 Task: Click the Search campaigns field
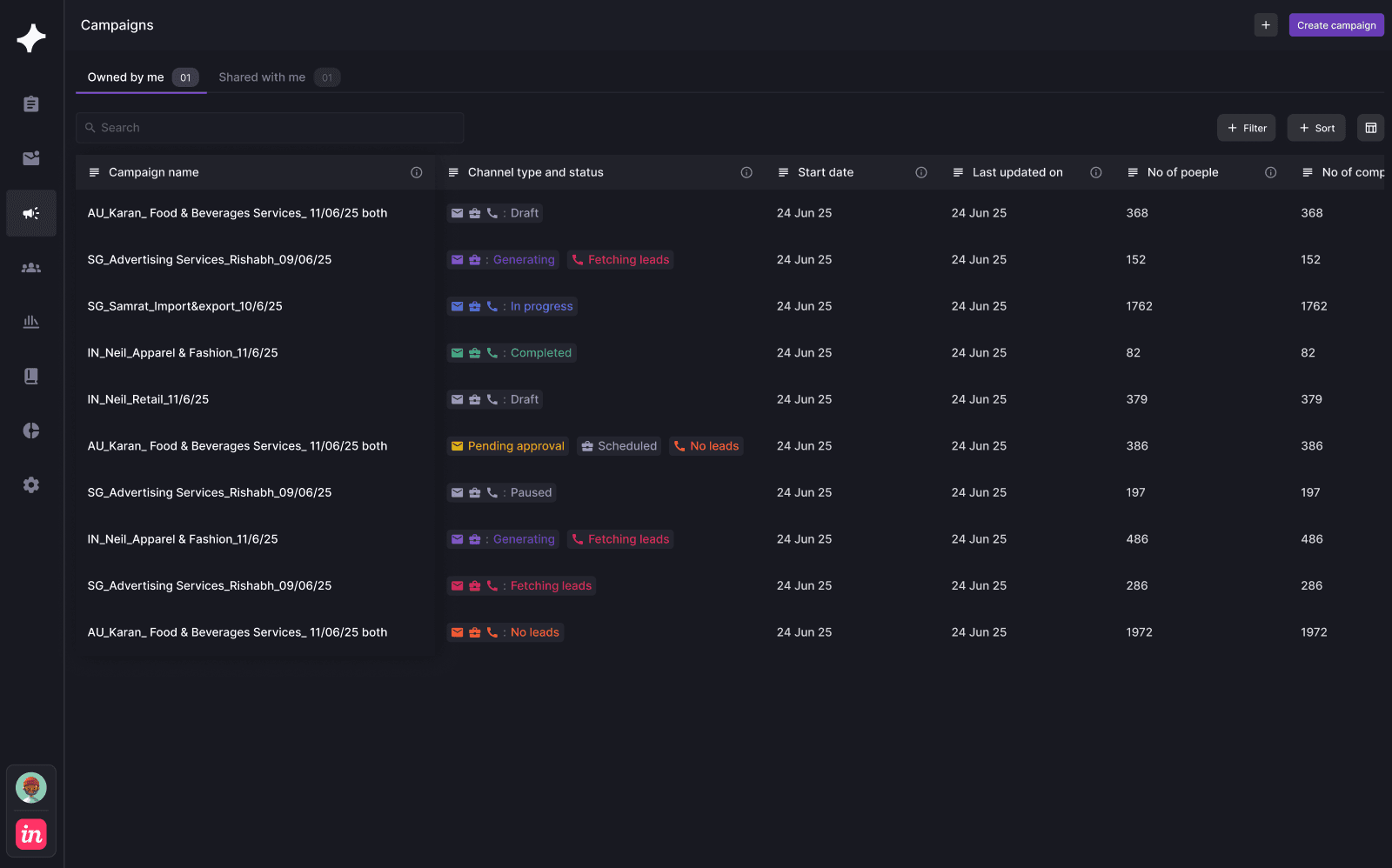(x=270, y=128)
